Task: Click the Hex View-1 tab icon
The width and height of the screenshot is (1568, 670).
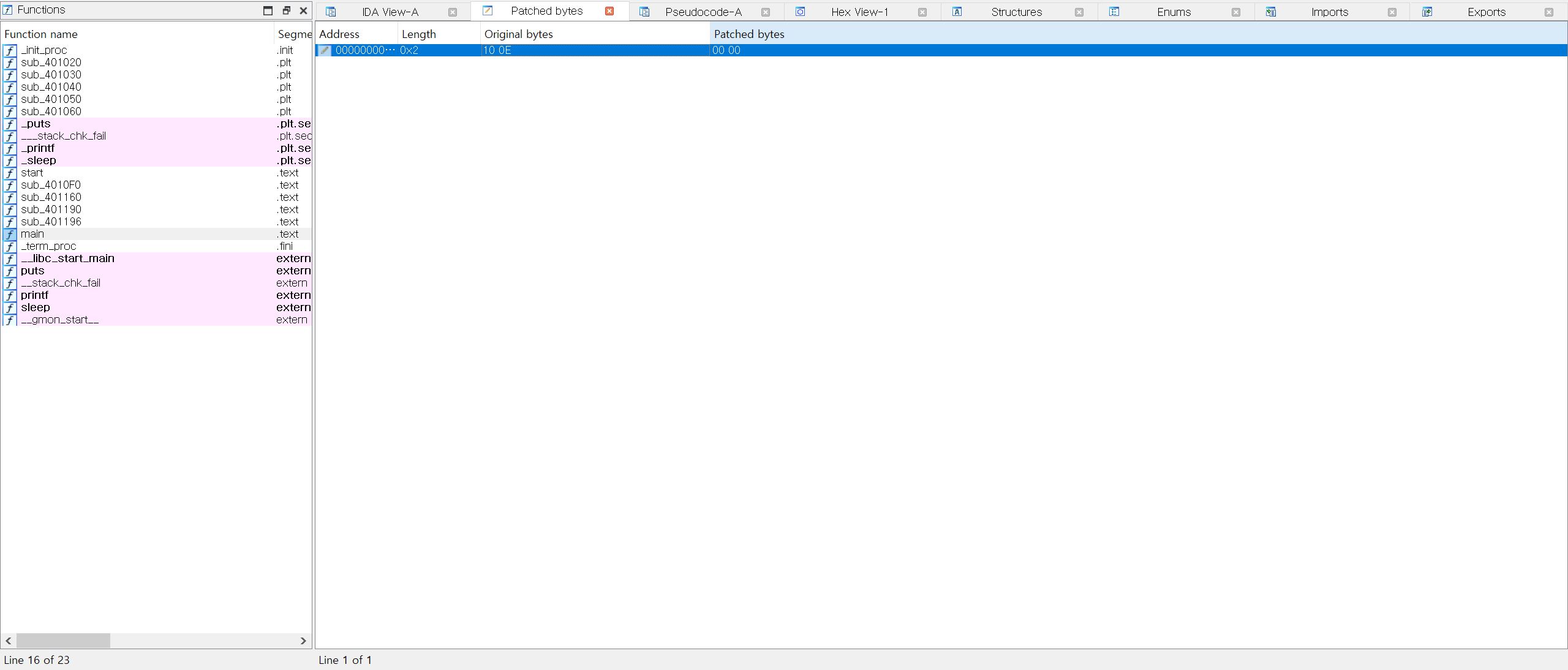Action: pos(800,12)
